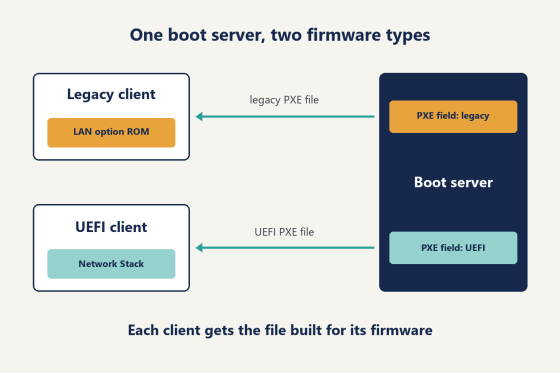
Task: Click the 'UEFI PXE file' arrow label
Action: [x=284, y=232]
